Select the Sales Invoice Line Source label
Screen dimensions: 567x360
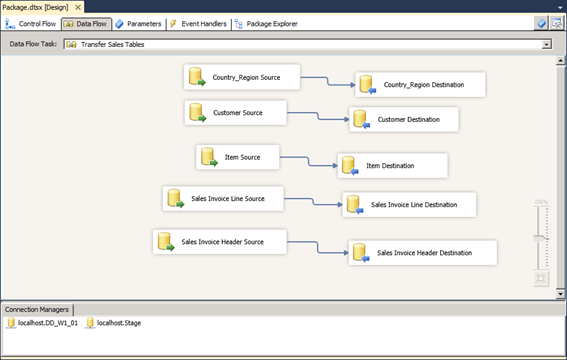[x=228, y=198]
